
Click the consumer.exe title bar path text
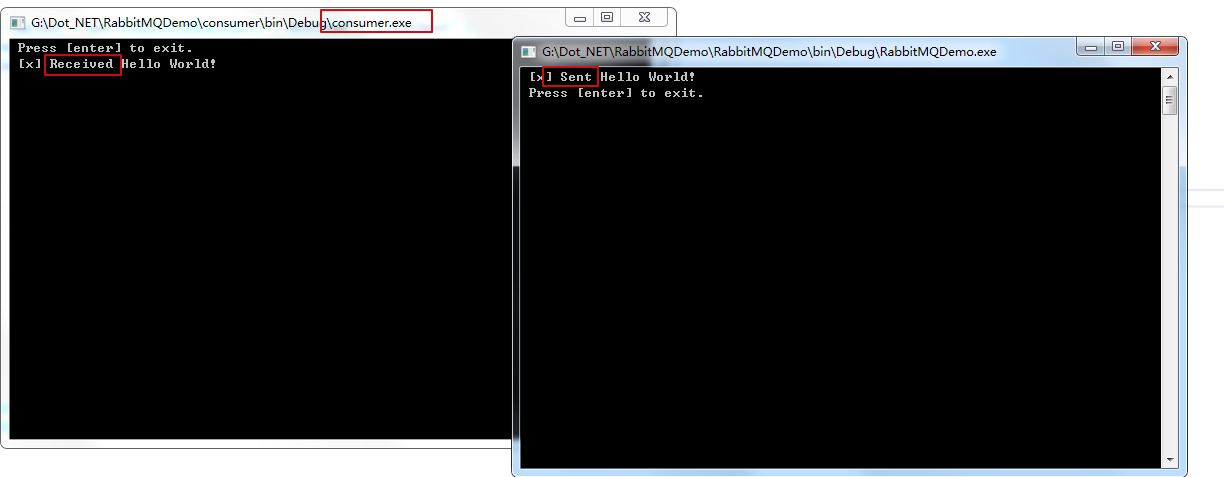(221, 22)
